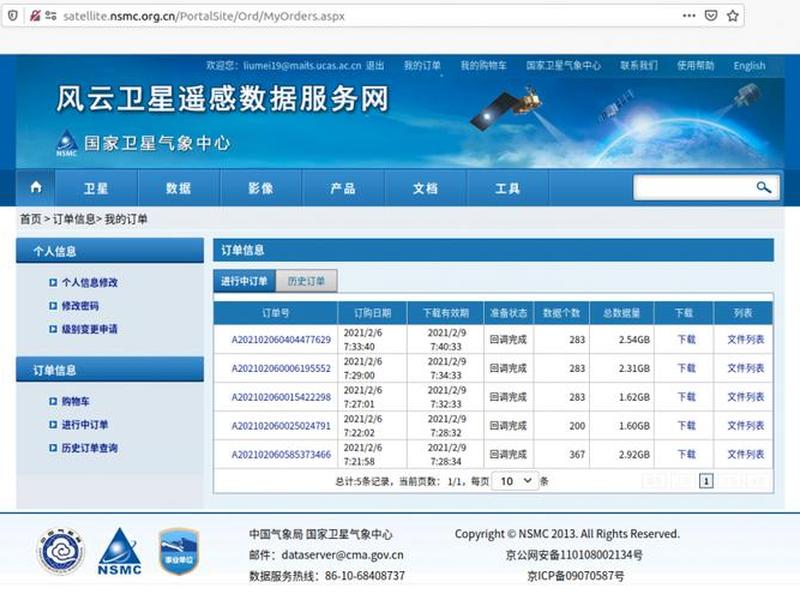The image size is (800, 600).
Task: Click the 回调完成 status for the 367-file order
Action: pos(508,454)
